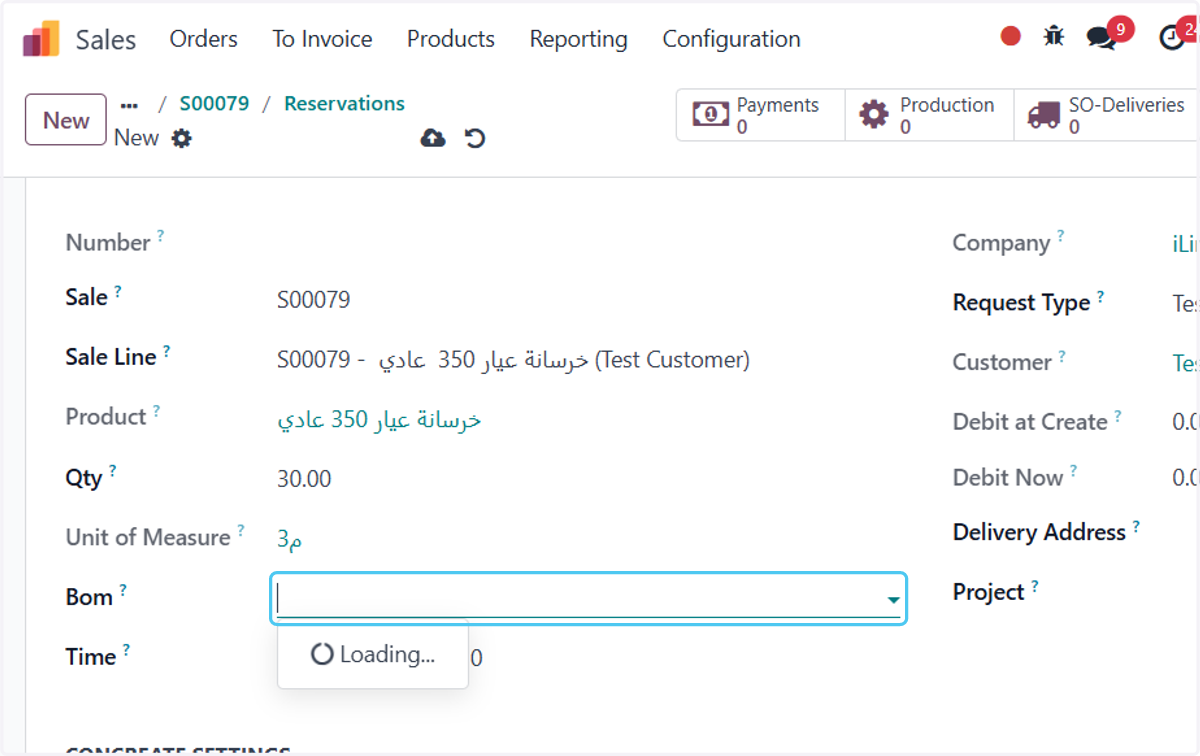Screen dimensions: 1200x756
Task: Expand the collapsed breadcrumb ellipsis
Action: coord(129,104)
